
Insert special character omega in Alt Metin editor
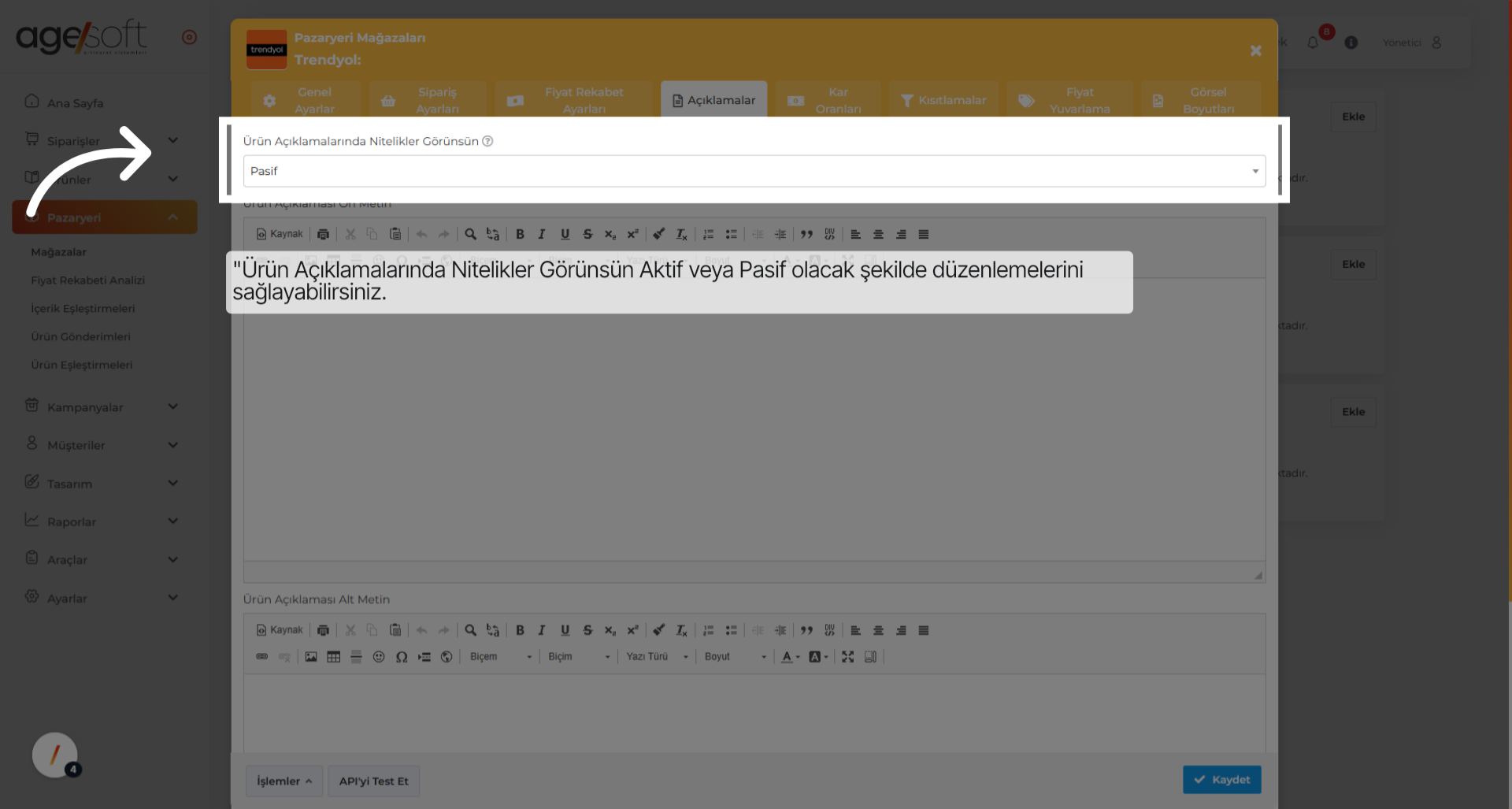pos(402,656)
